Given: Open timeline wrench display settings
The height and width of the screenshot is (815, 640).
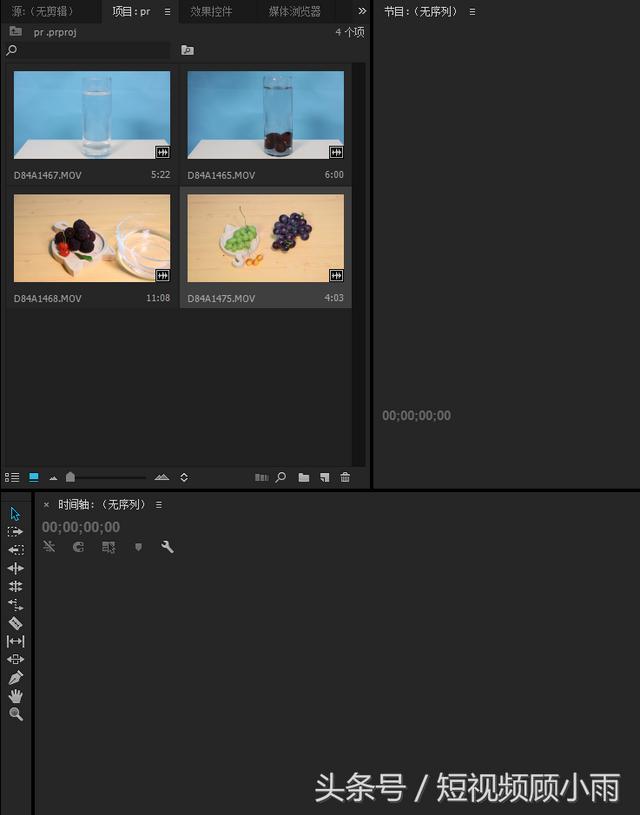Looking at the screenshot, I should click(167, 547).
